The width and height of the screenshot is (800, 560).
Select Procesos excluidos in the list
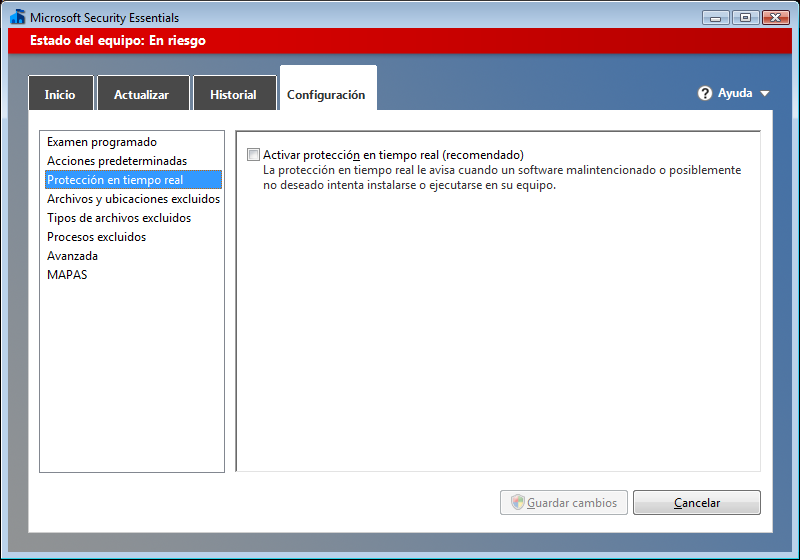133,237
